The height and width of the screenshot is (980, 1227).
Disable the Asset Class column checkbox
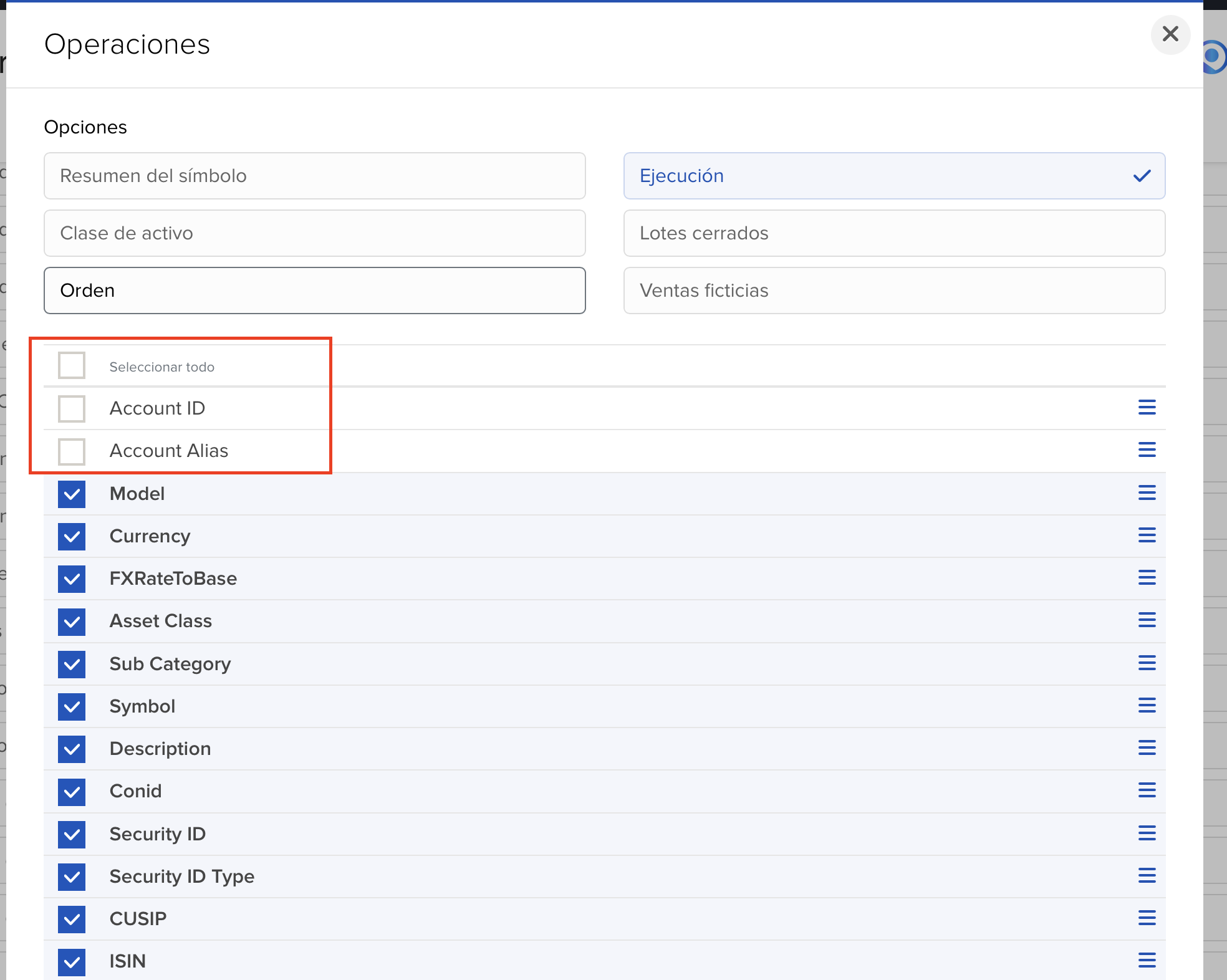tap(72, 621)
